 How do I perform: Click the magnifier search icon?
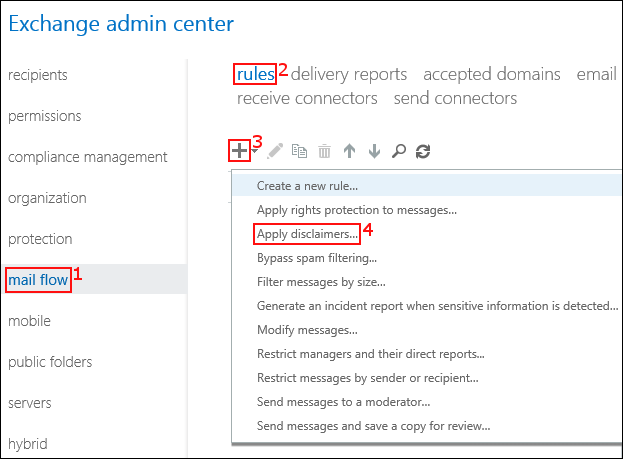pos(399,151)
